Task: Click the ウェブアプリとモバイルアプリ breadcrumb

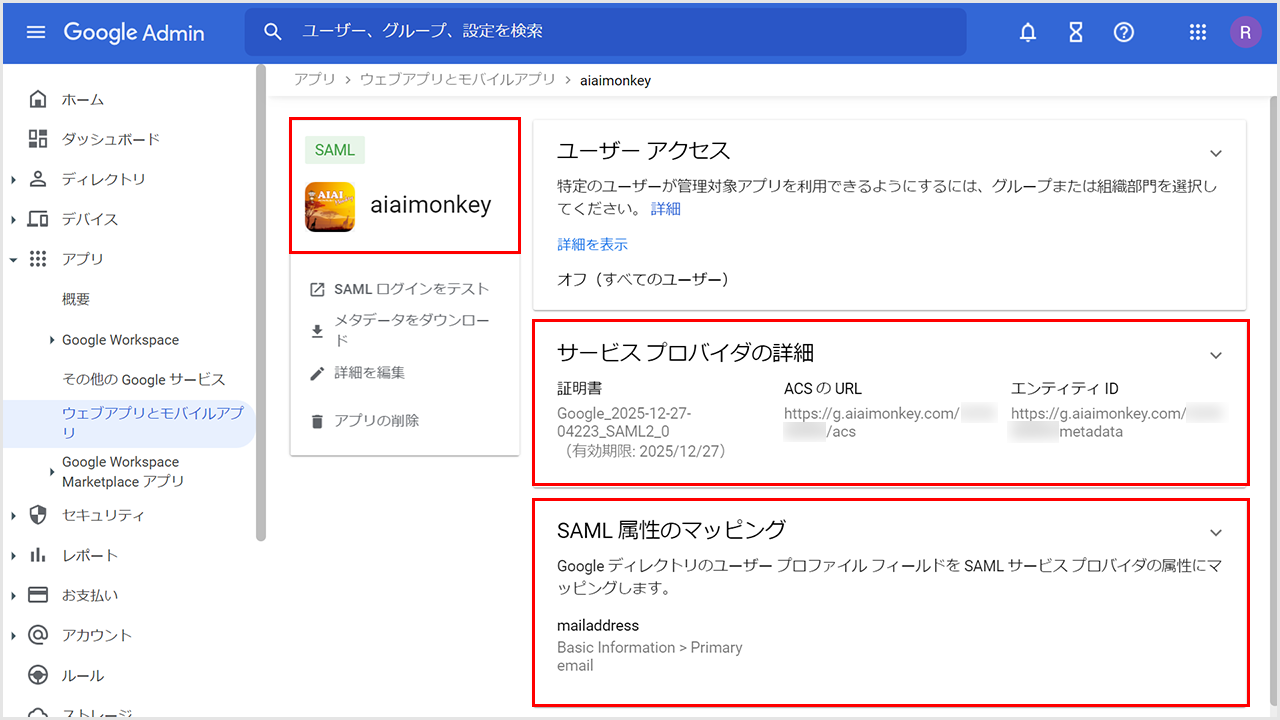Action: pyautogui.click(x=457, y=79)
